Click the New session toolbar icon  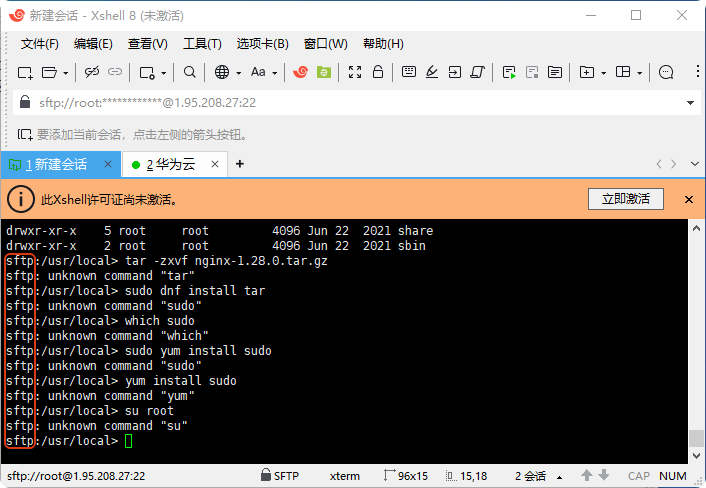25,72
